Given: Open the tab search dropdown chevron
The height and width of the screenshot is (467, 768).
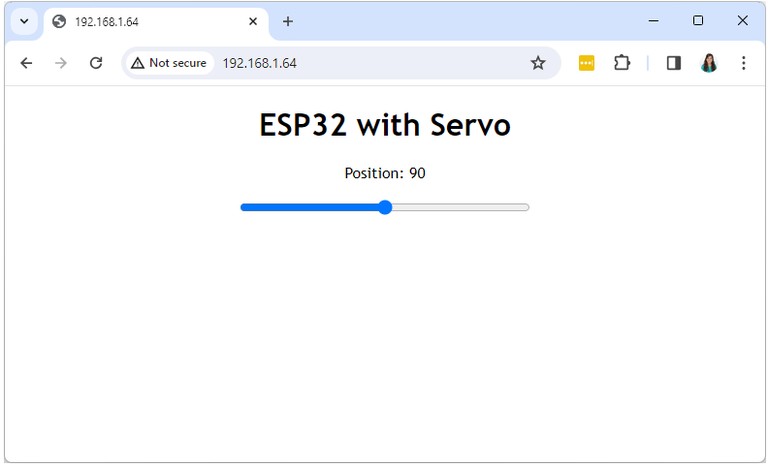Looking at the screenshot, I should [24, 21].
